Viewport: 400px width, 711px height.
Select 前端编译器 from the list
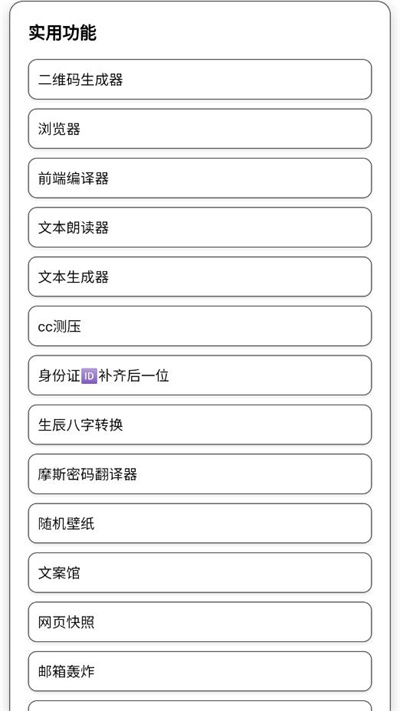pos(200,178)
